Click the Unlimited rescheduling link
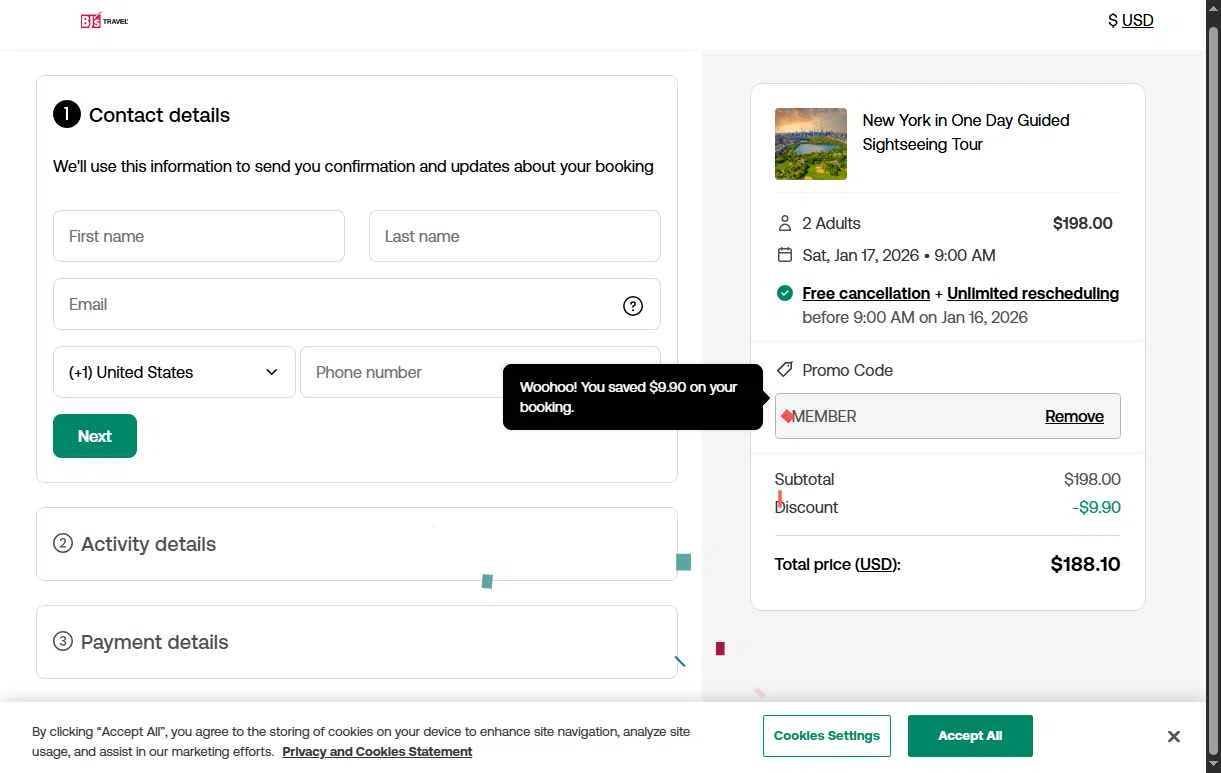This screenshot has width=1221, height=773. click(x=1032, y=293)
